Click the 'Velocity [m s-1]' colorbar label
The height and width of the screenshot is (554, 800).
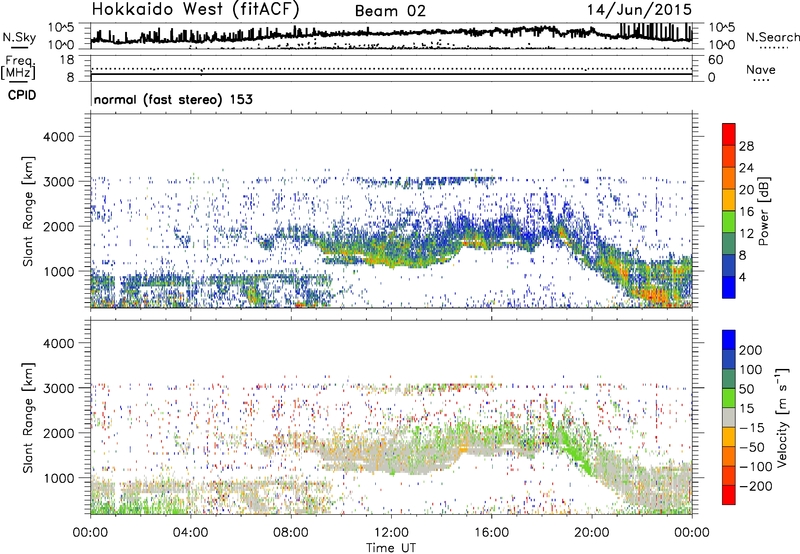783,417
